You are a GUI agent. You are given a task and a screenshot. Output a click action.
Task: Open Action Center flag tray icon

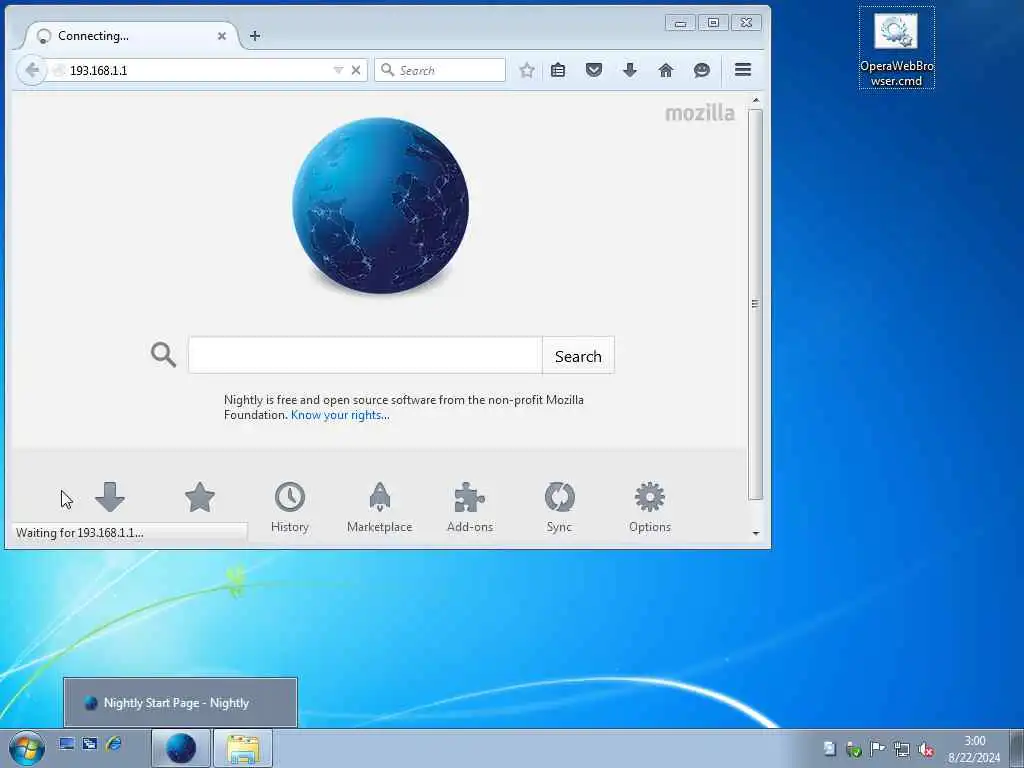878,749
